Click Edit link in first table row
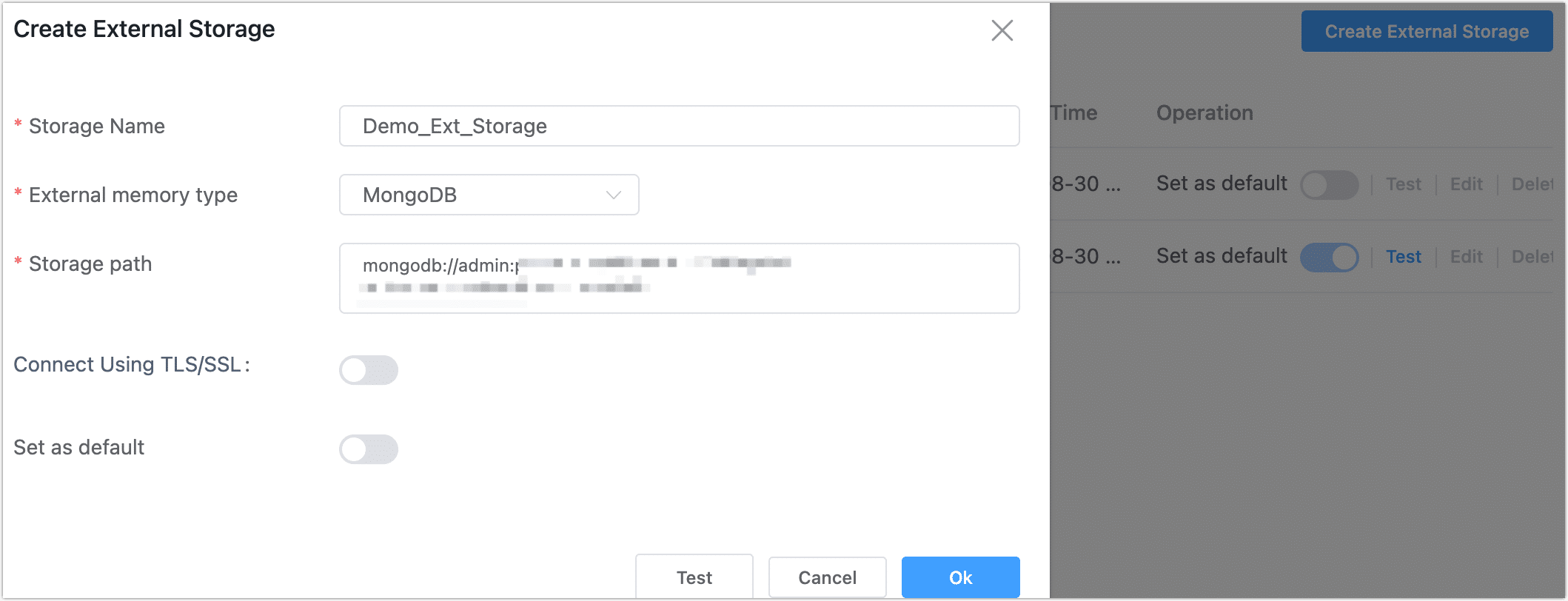This screenshot has width=1568, height=601. click(x=1467, y=184)
